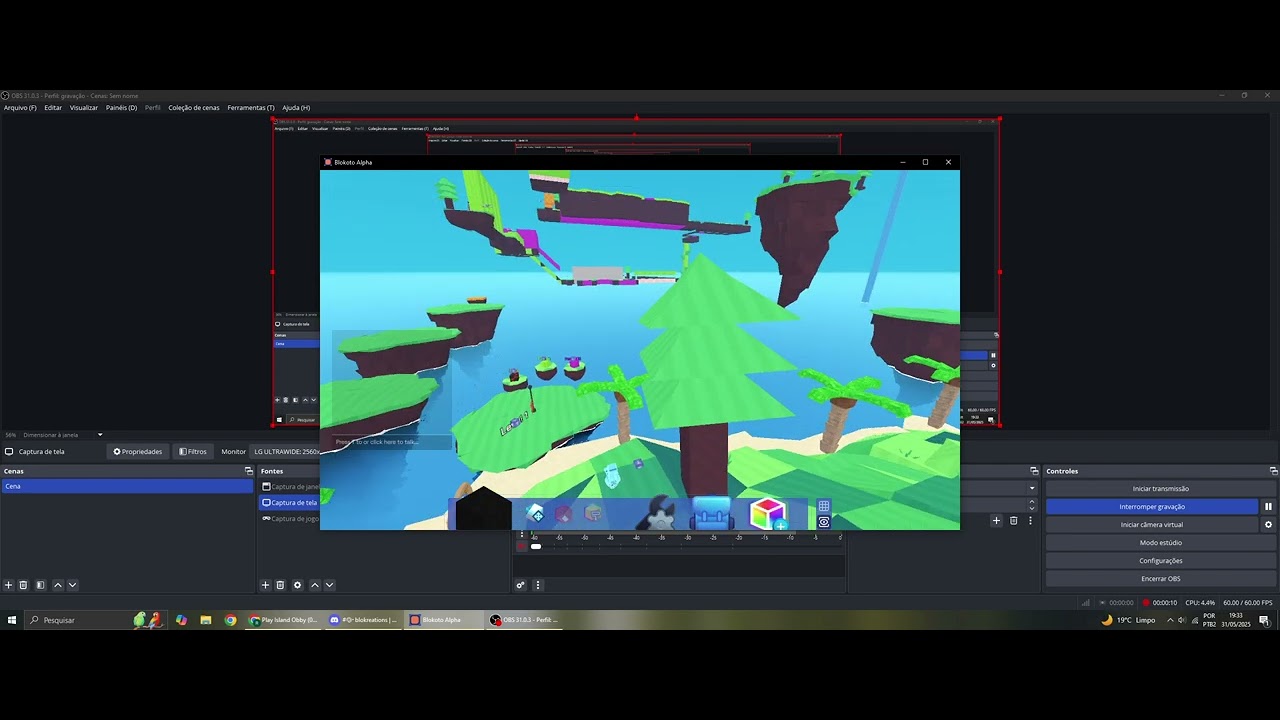Open Copilot from the taskbar
1280x720 pixels.
181,620
